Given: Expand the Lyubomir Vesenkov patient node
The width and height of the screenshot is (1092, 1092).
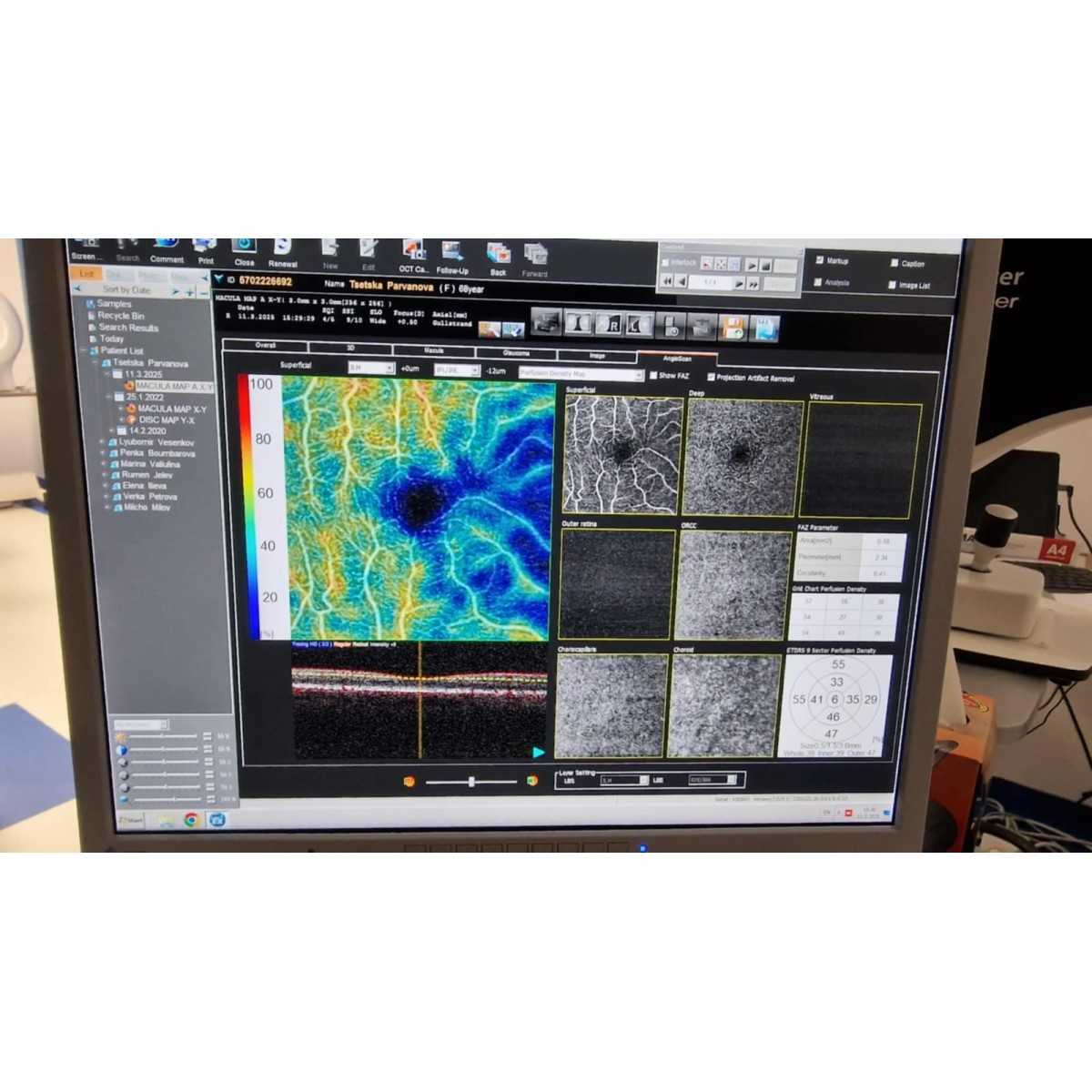Looking at the screenshot, I should [x=103, y=442].
